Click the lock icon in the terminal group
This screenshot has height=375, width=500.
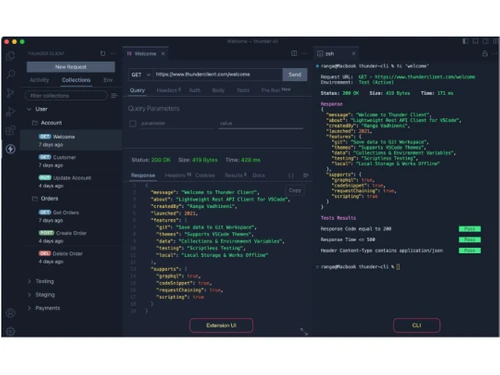[x=485, y=54]
